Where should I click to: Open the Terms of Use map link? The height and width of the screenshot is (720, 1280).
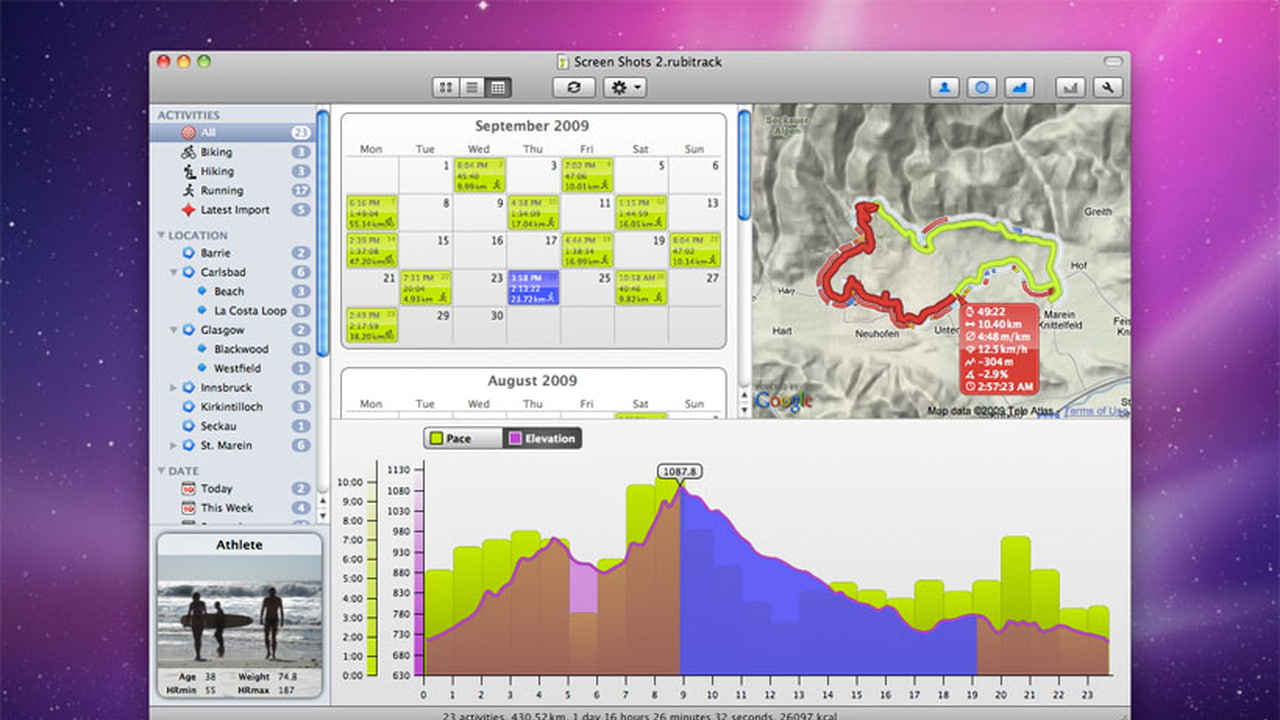[x=1096, y=411]
